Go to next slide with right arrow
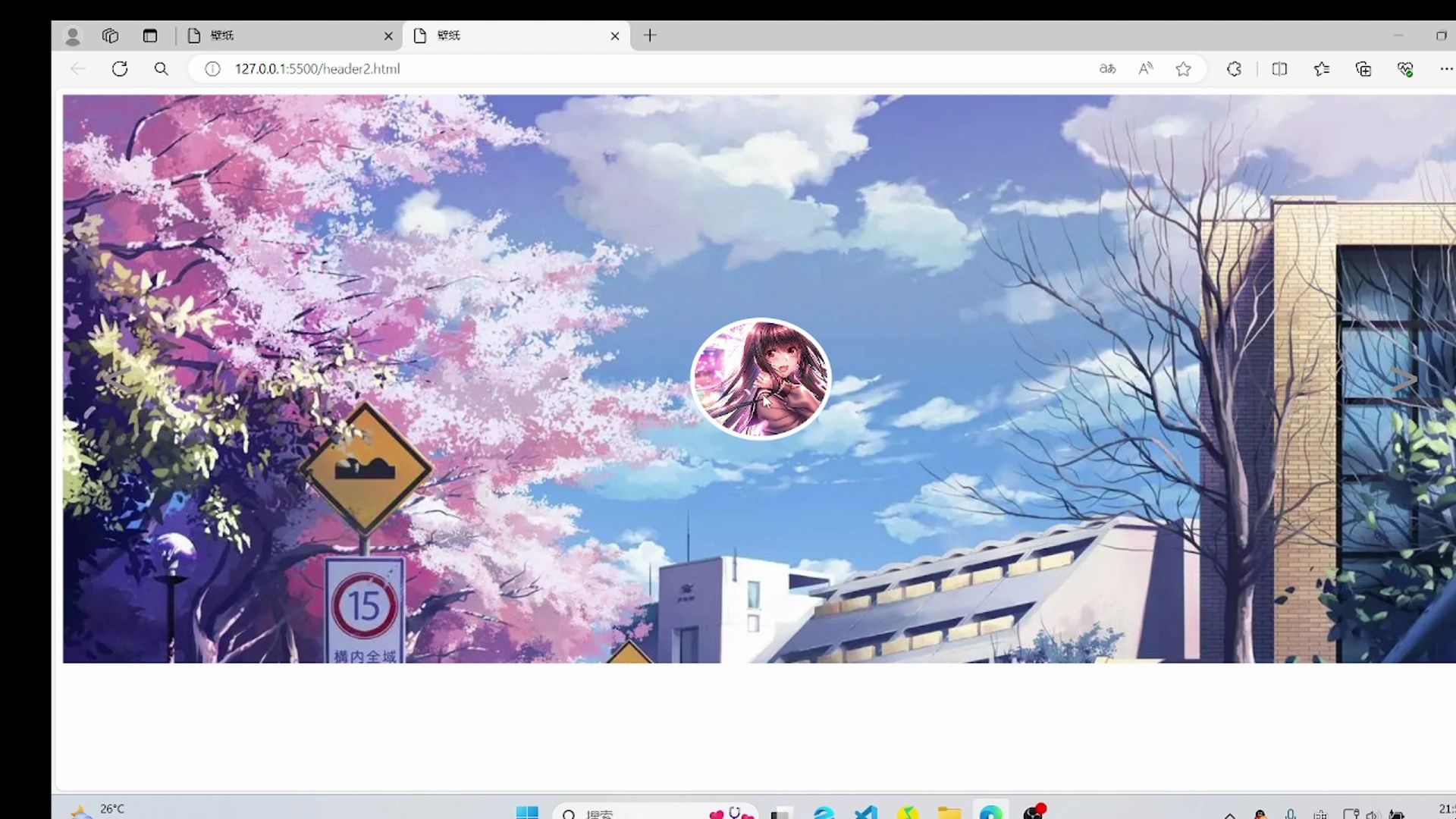Image resolution: width=1456 pixels, height=819 pixels. point(1404,379)
